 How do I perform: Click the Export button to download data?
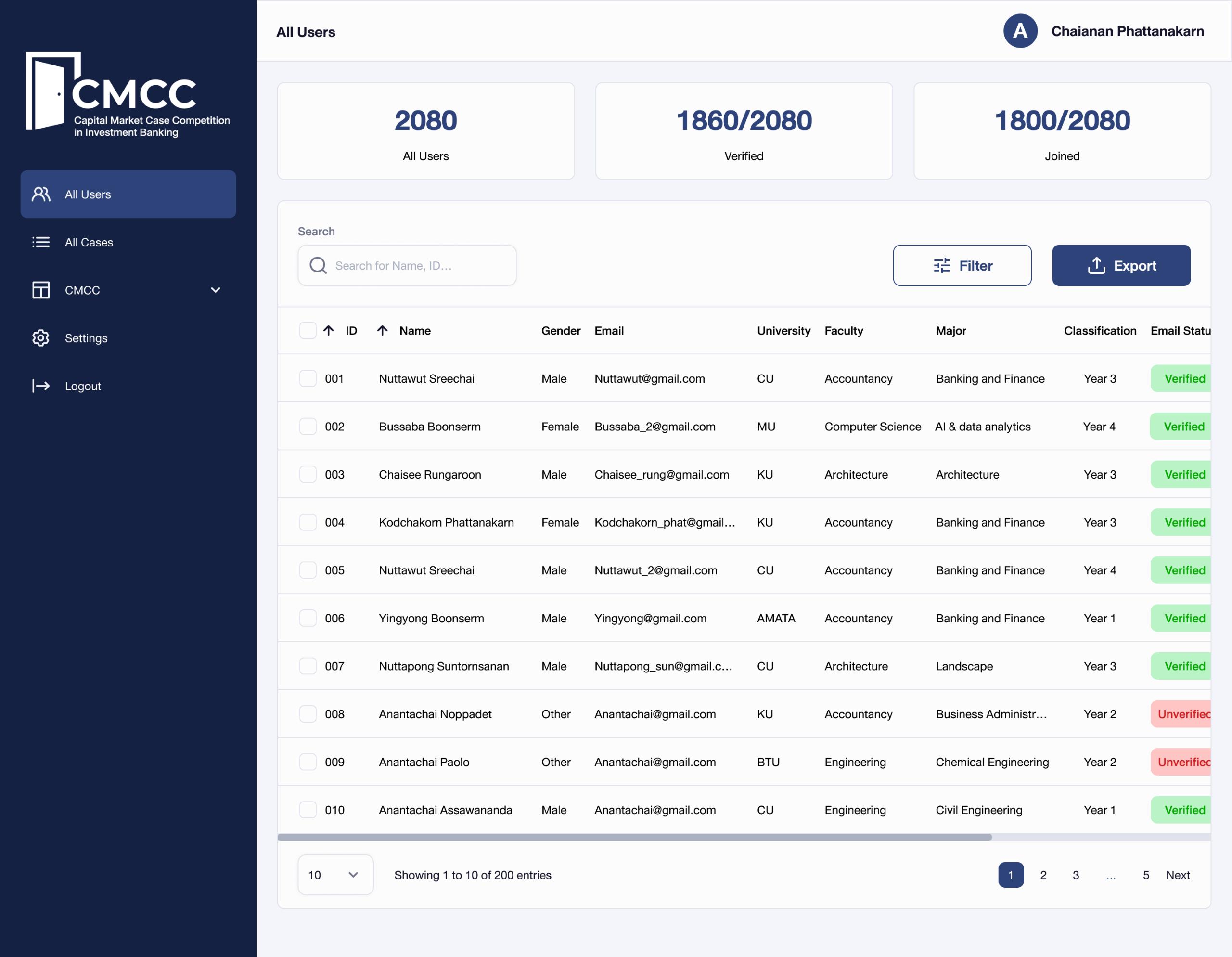1121,265
